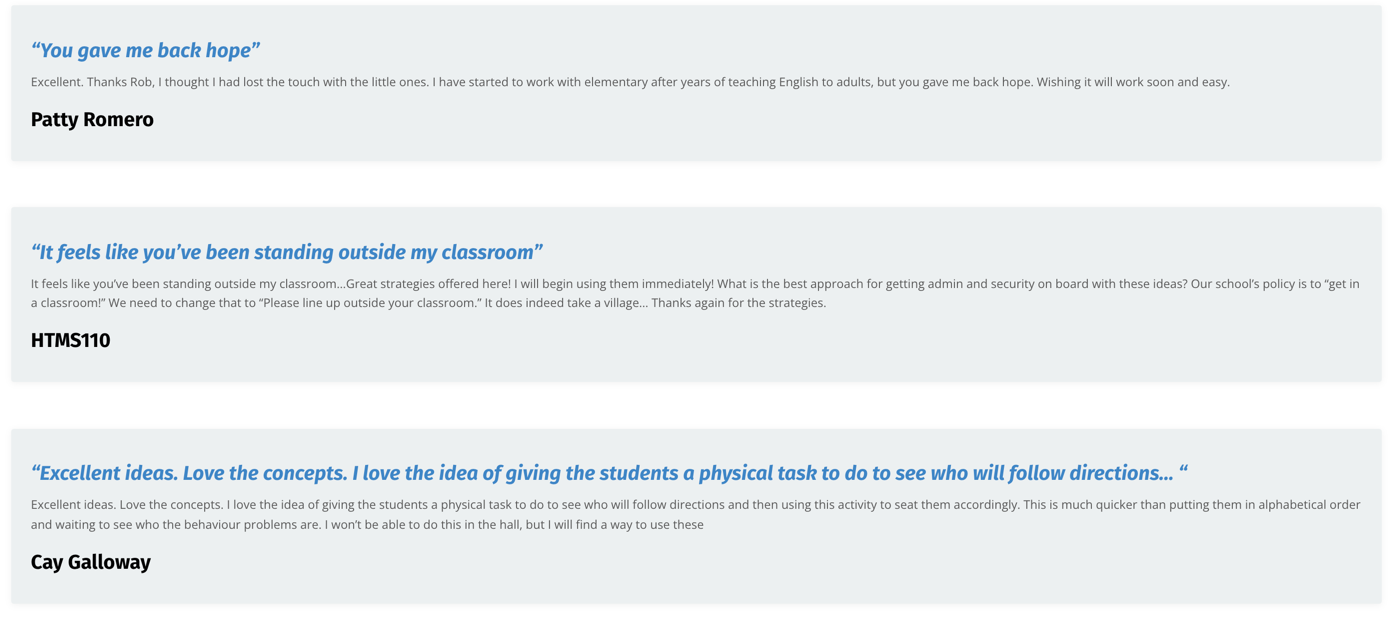Click "Thanks again for the strategies." sentence
This screenshot has width=1394, height=618.
[739, 303]
